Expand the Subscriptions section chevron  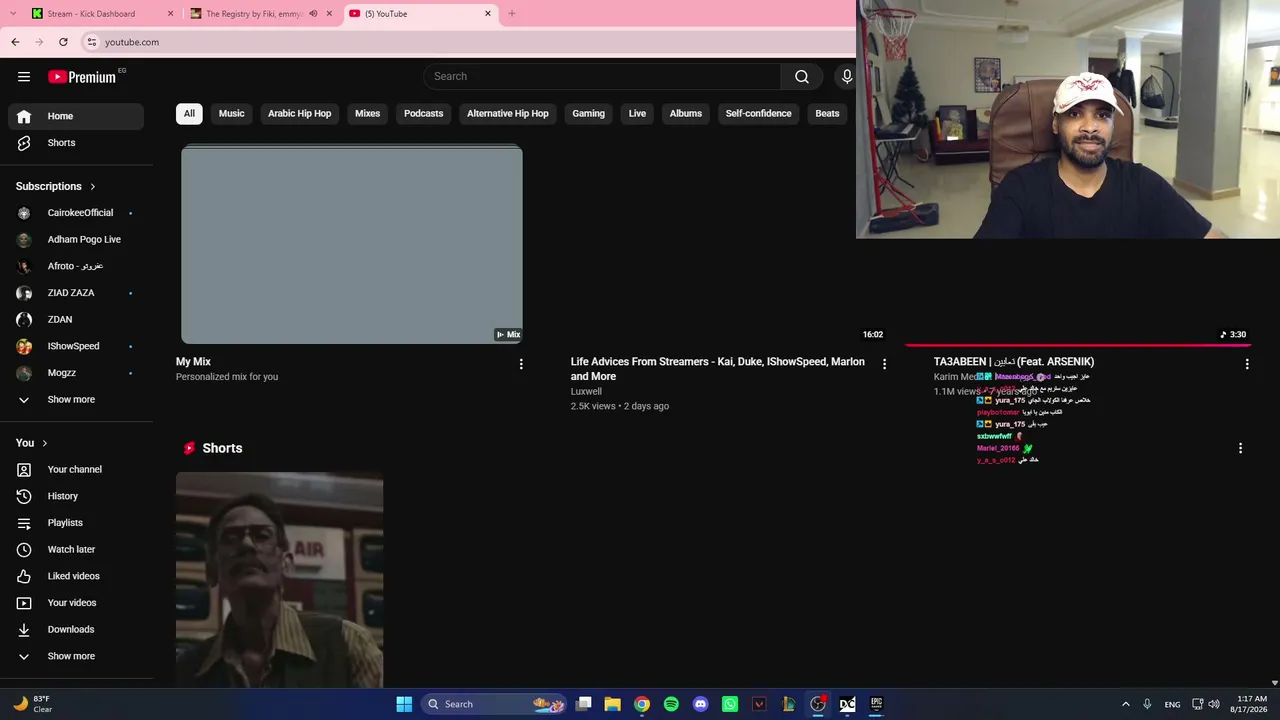tap(93, 187)
